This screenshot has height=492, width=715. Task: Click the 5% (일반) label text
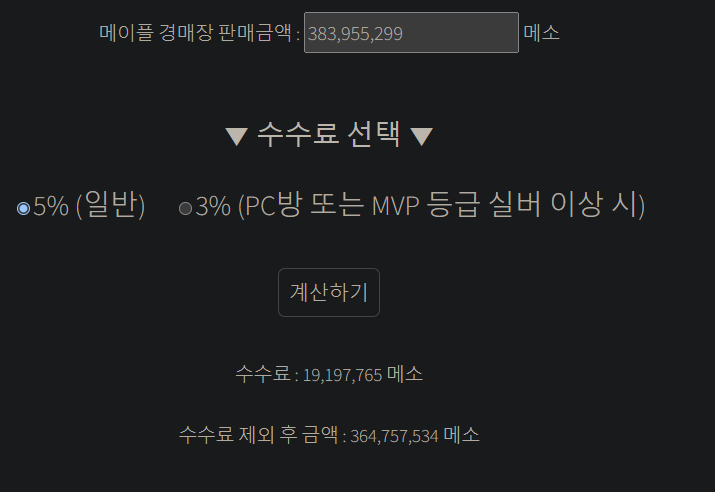pyautogui.click(x=89, y=205)
